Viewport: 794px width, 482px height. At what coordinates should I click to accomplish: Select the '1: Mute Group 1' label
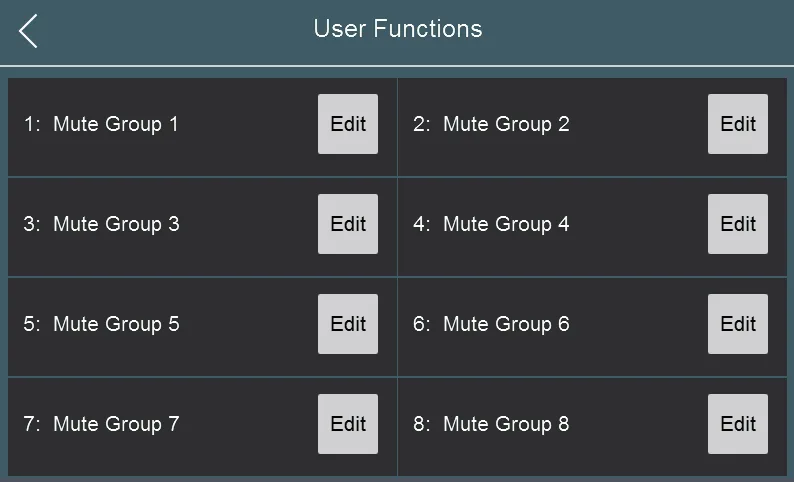point(101,125)
